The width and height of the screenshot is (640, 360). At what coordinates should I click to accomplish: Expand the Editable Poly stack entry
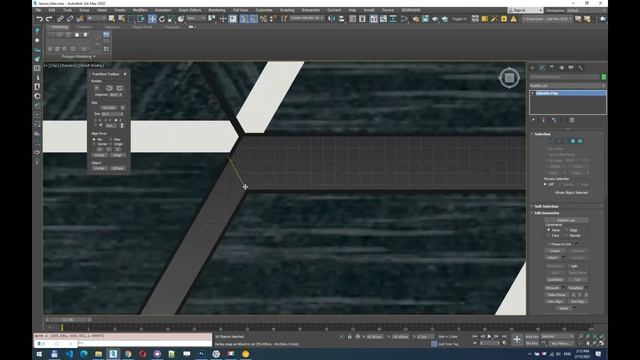coord(533,93)
